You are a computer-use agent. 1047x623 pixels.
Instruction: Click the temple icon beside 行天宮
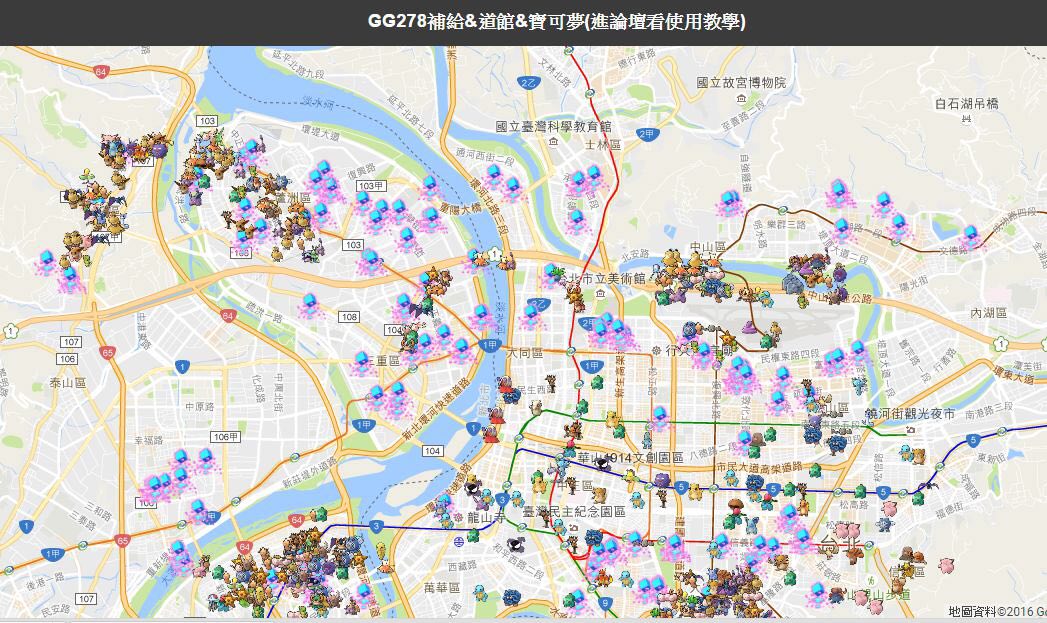click(657, 350)
